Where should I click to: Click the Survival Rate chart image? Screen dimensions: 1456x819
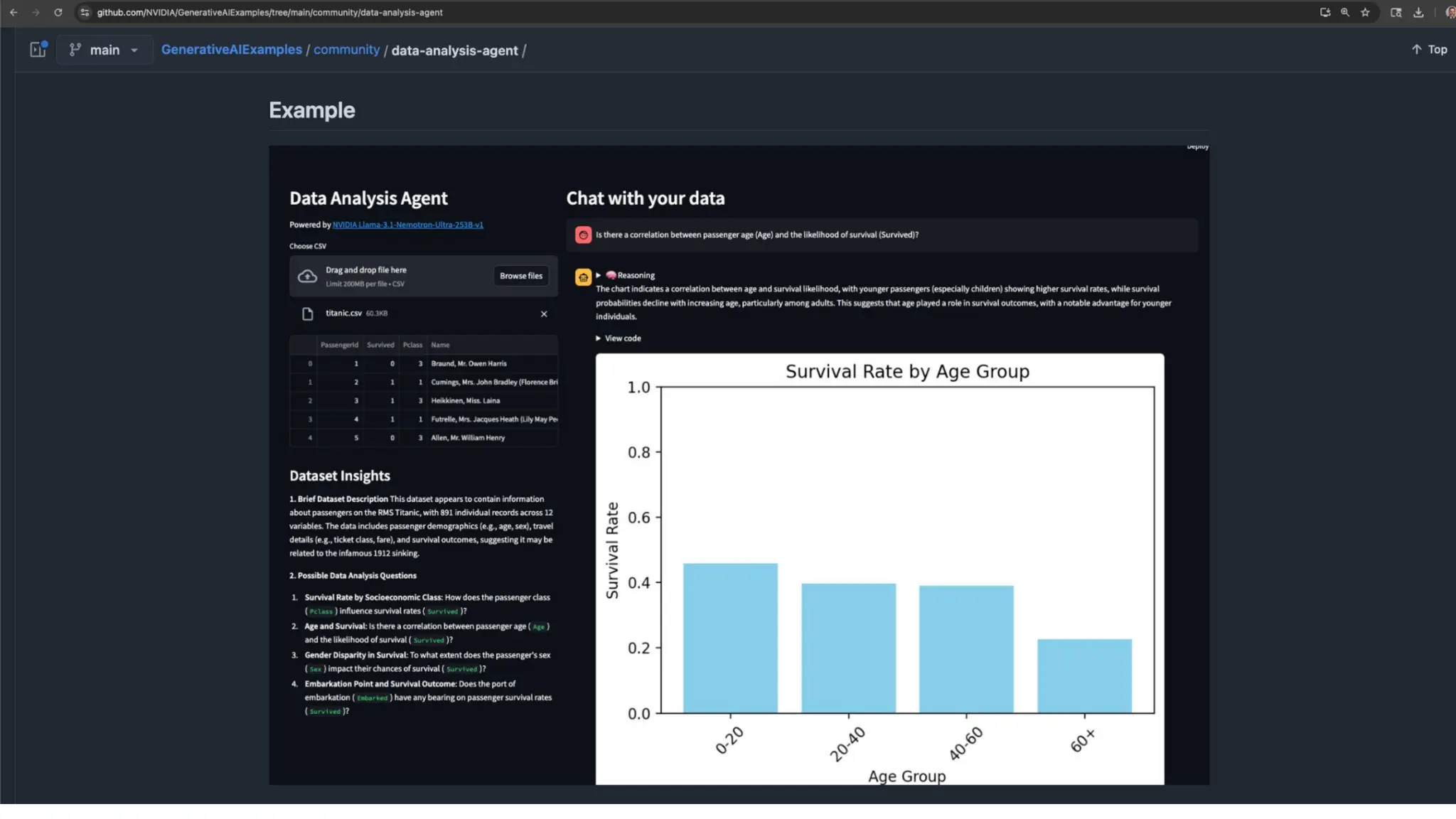tap(879, 569)
